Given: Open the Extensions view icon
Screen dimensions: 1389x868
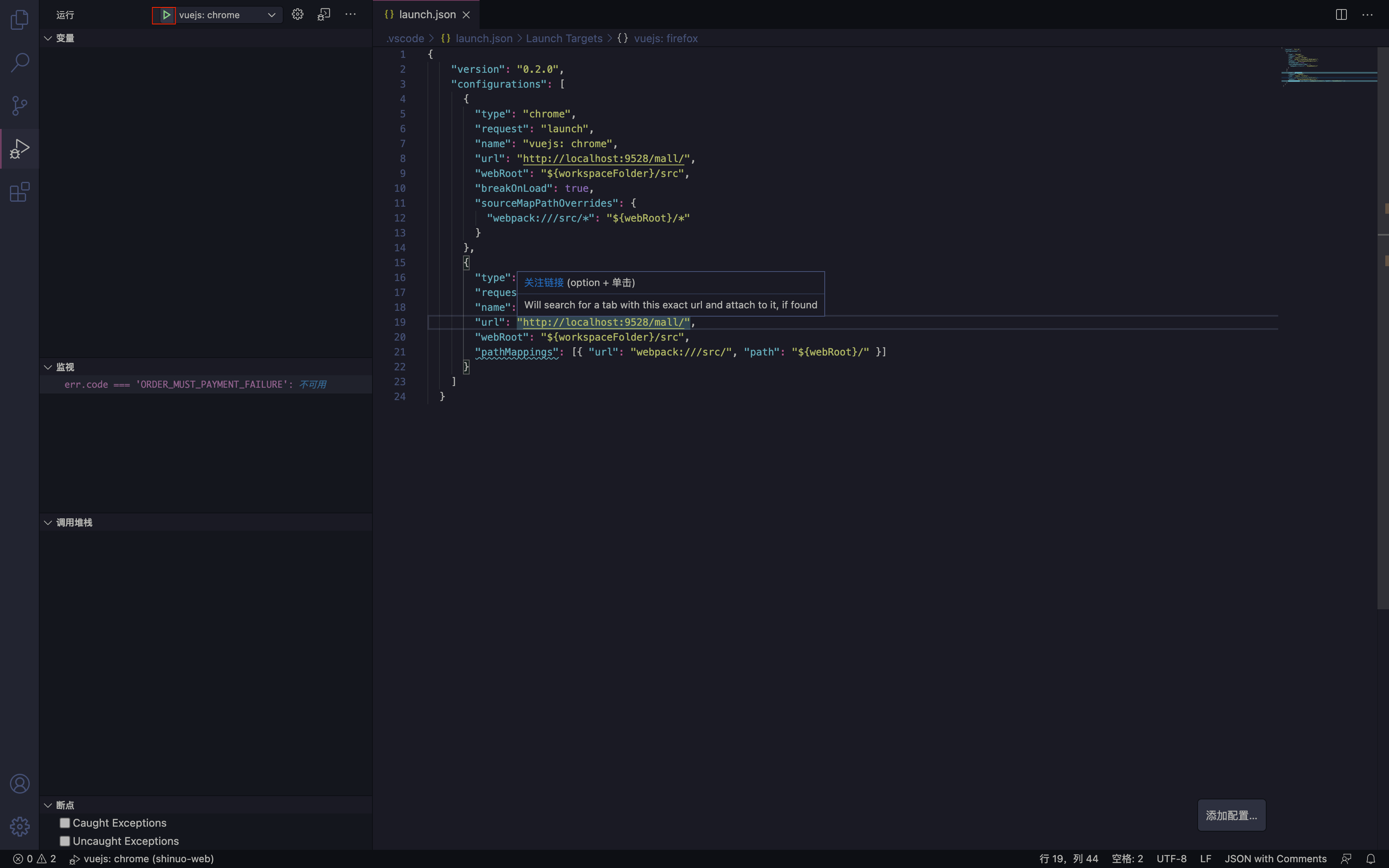Looking at the screenshot, I should pos(19,192).
